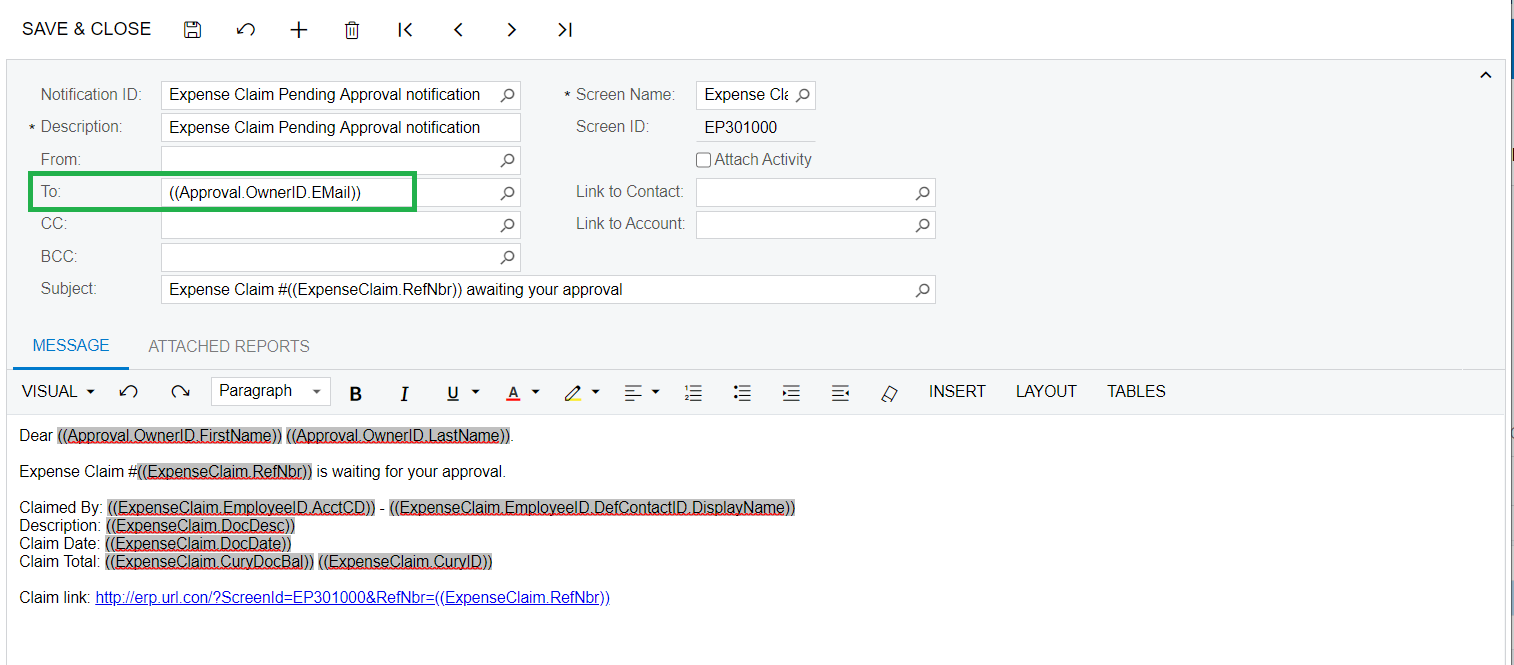Delete record with trash icon
The height and width of the screenshot is (665, 1514).
coord(352,30)
